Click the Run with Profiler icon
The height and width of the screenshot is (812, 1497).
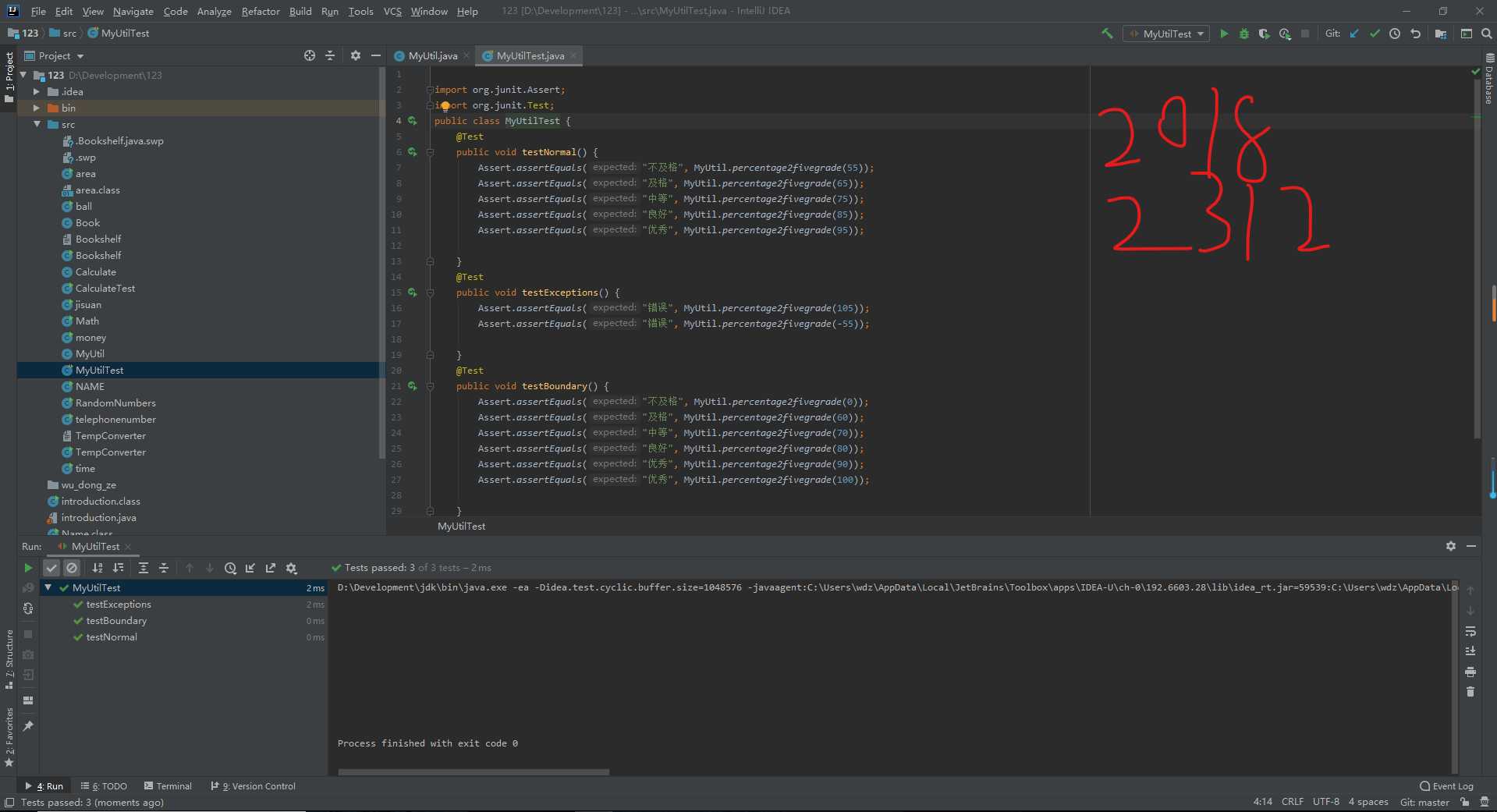point(1285,34)
